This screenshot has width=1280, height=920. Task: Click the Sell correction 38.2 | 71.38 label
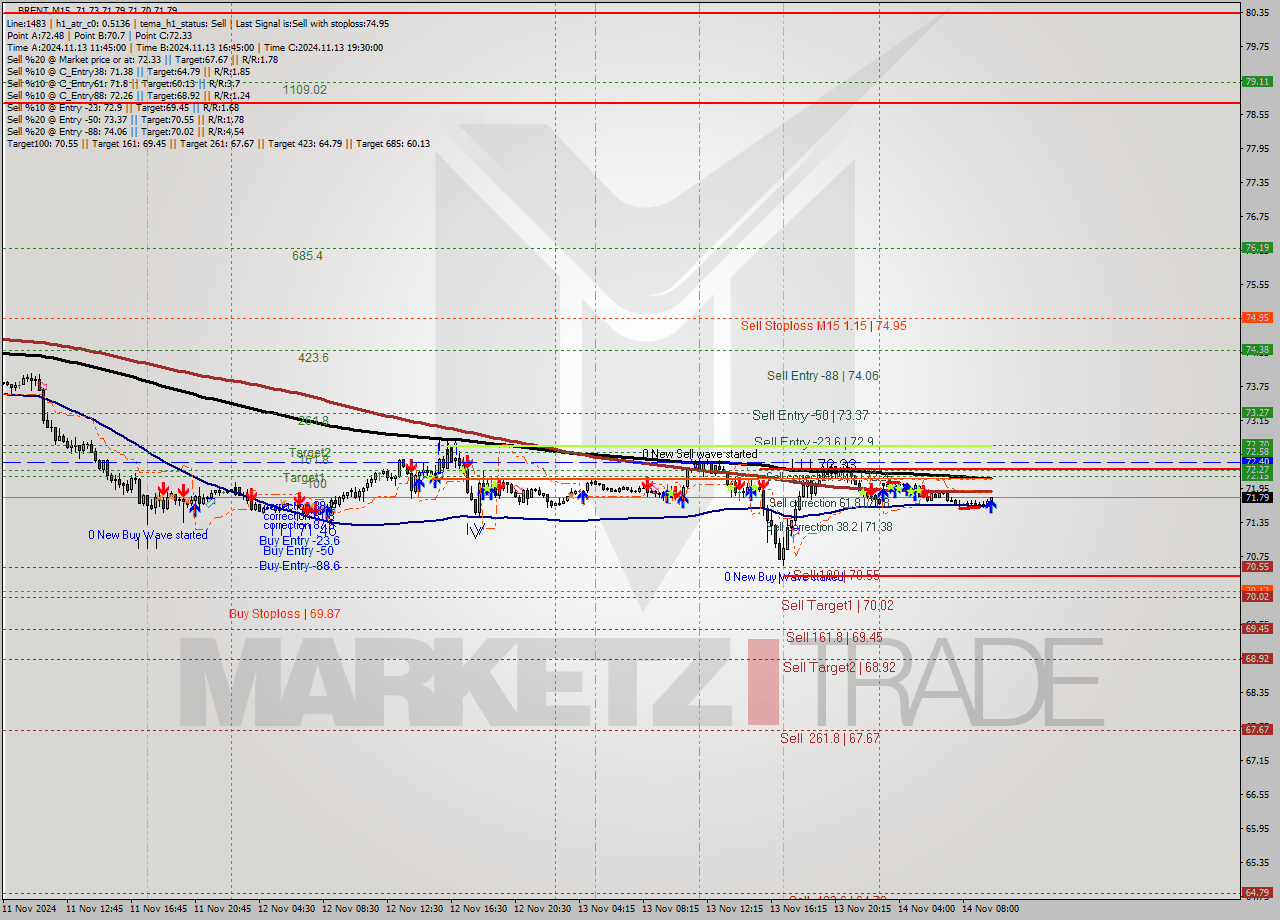[x=830, y=526]
